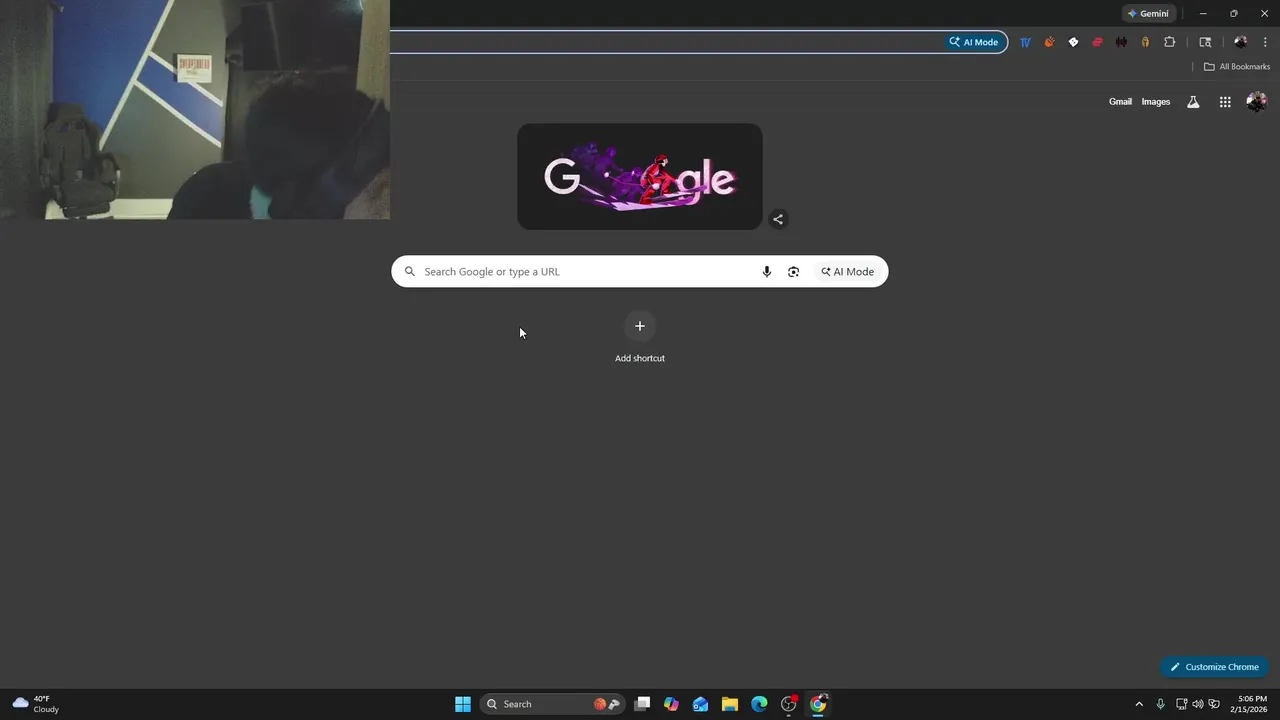Open Google account avatar on page
1280x720 pixels.
click(x=1257, y=102)
